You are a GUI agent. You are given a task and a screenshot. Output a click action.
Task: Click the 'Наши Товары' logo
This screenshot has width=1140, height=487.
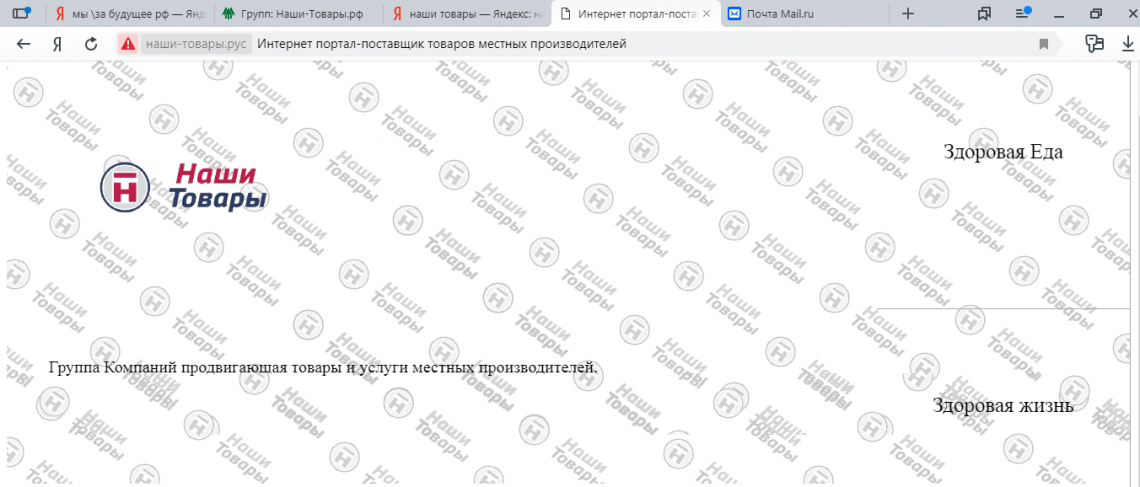pos(182,188)
